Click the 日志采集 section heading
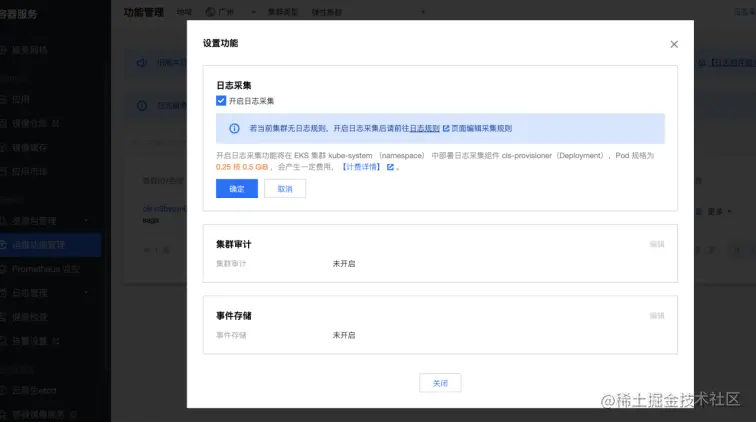 click(x=234, y=85)
